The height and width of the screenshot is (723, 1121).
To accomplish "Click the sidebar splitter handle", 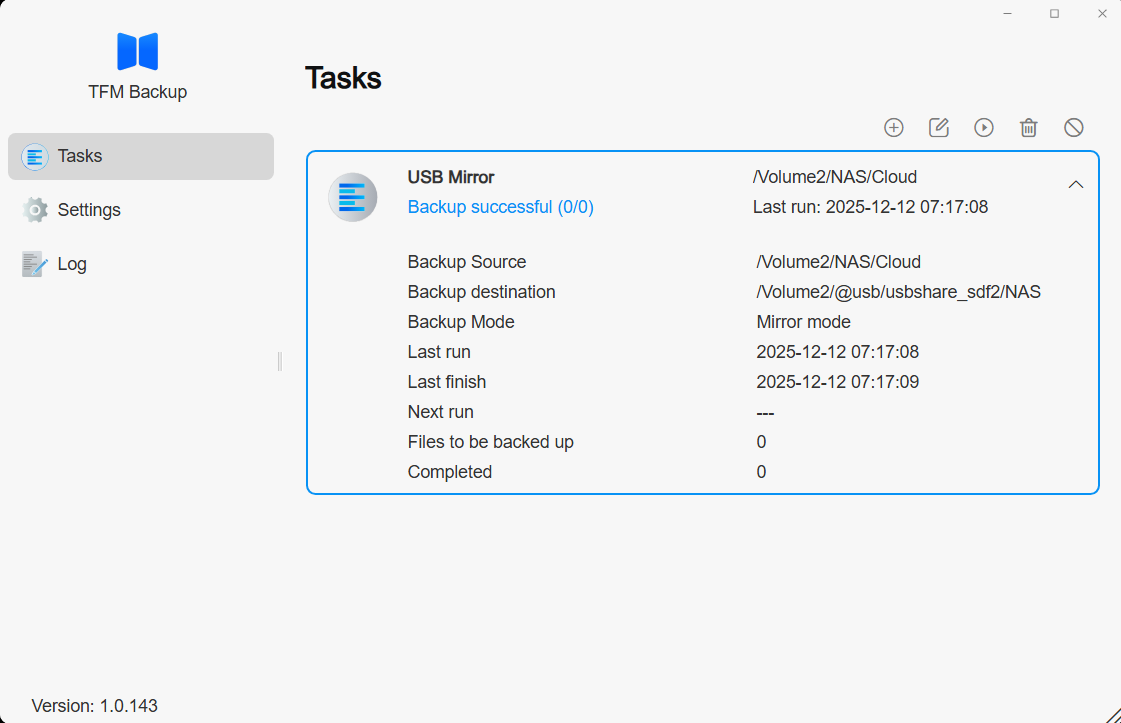I will tap(280, 361).
